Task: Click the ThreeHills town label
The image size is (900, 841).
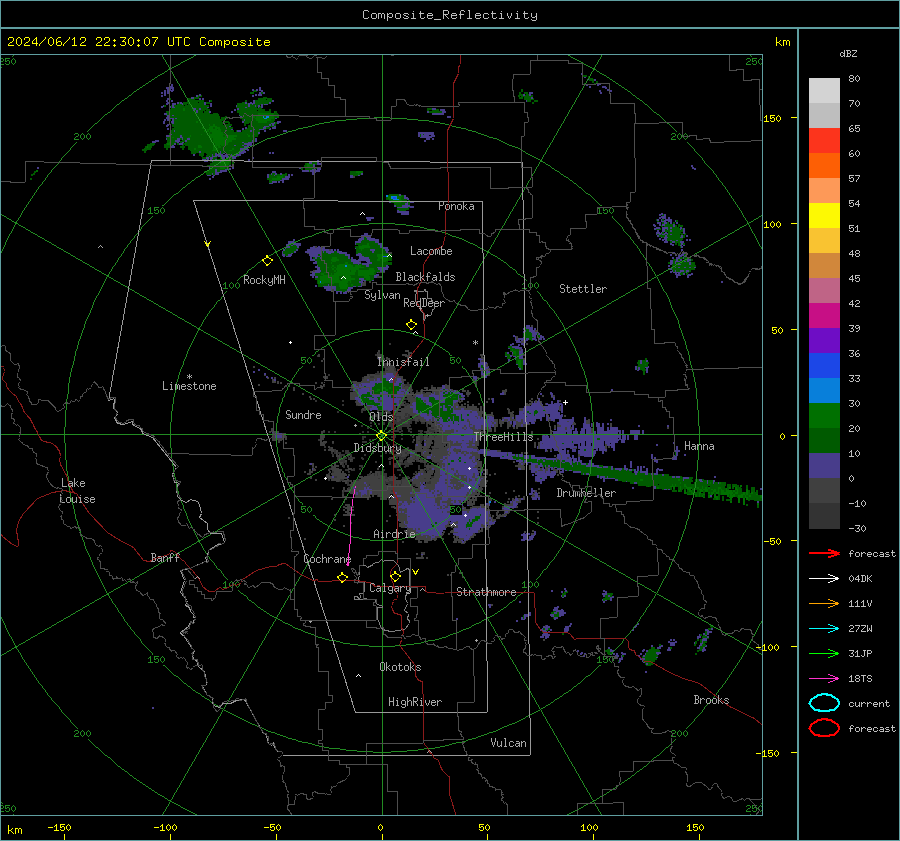Action: click(503, 437)
